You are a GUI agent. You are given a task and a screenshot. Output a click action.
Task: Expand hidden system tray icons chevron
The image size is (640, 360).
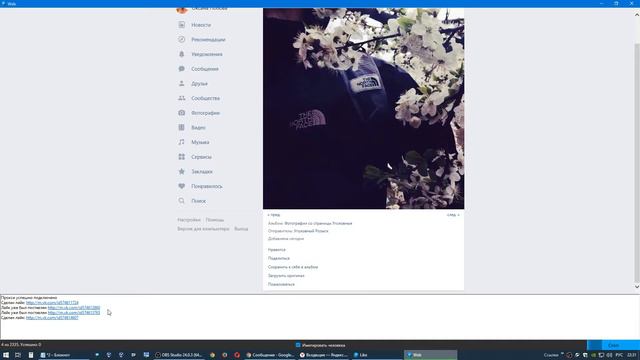562,354
